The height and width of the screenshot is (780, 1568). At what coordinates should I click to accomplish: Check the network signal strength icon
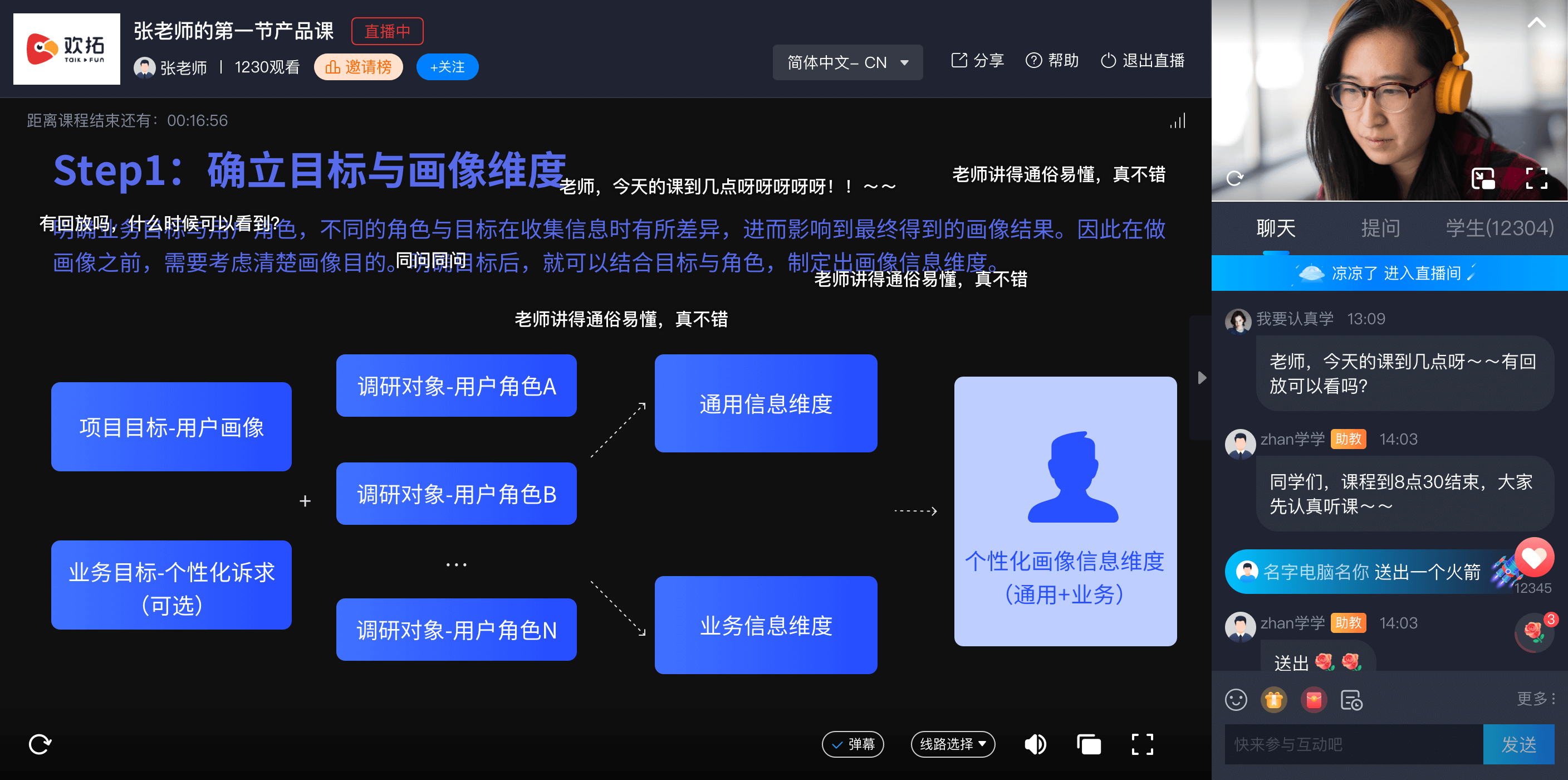click(1177, 120)
